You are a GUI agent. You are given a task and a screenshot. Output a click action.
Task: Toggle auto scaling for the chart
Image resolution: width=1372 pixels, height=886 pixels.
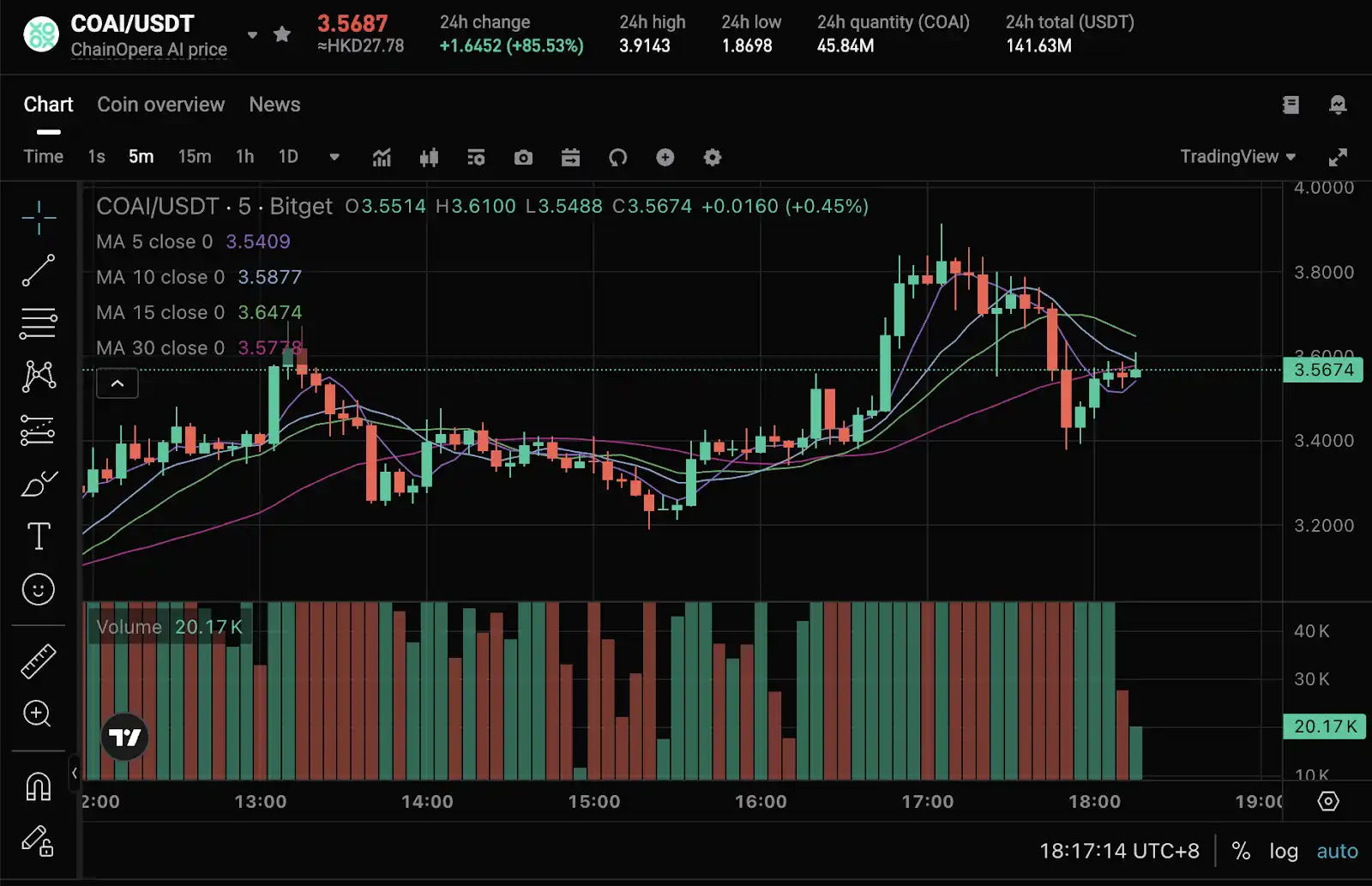point(1336,851)
